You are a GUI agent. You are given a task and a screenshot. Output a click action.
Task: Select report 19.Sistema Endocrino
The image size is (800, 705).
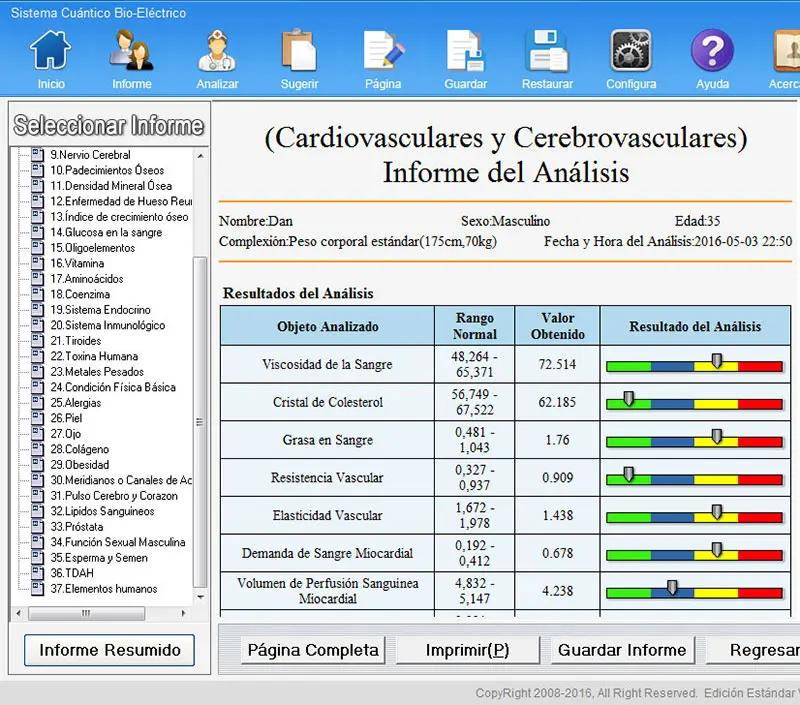click(x=100, y=310)
